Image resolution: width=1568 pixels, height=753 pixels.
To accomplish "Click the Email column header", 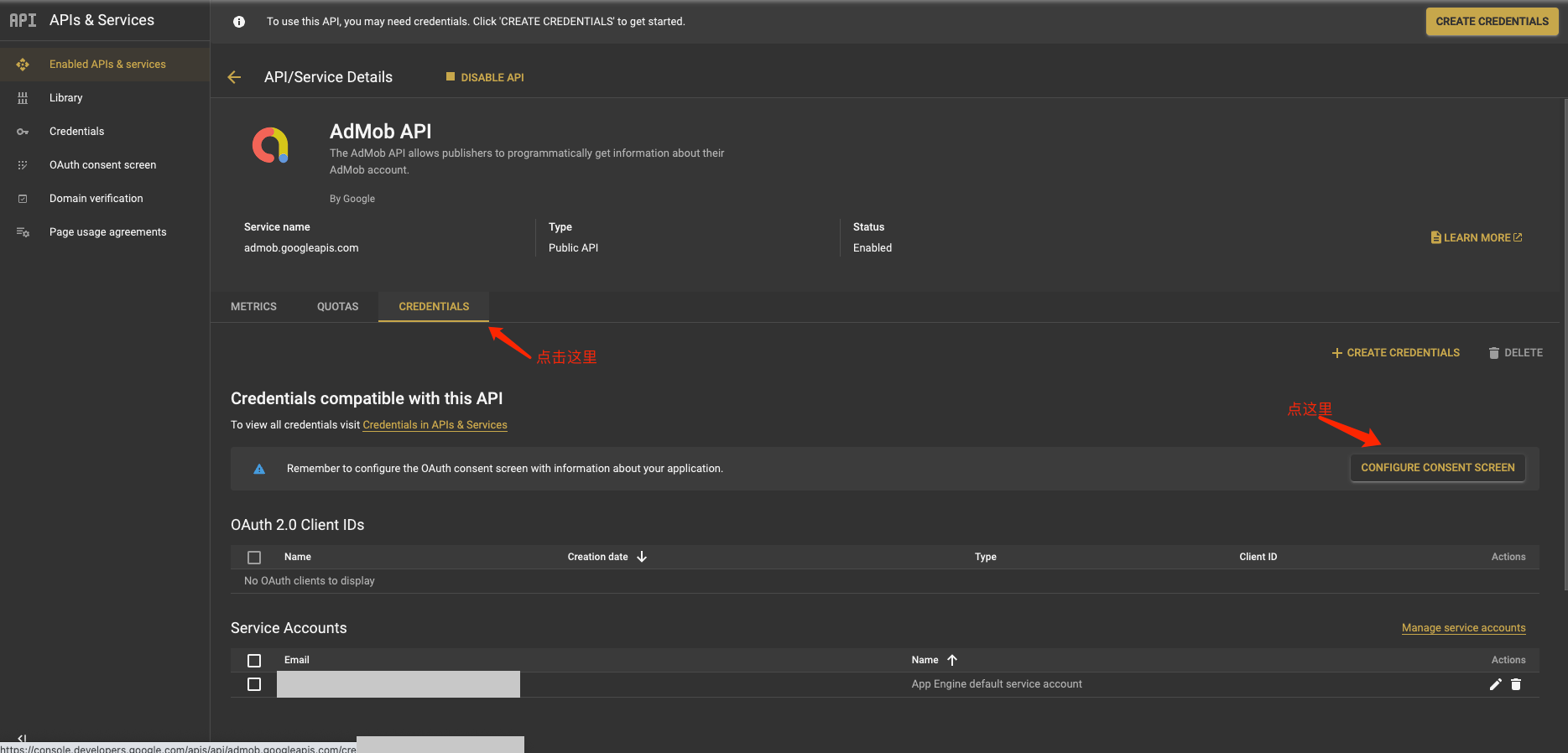I will click(x=296, y=660).
